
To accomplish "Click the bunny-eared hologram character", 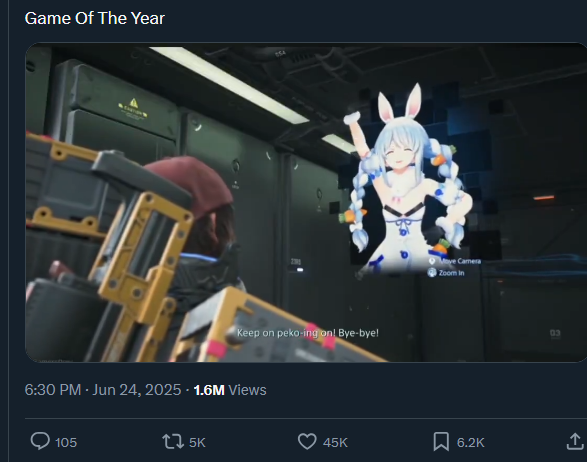I will [x=404, y=178].
